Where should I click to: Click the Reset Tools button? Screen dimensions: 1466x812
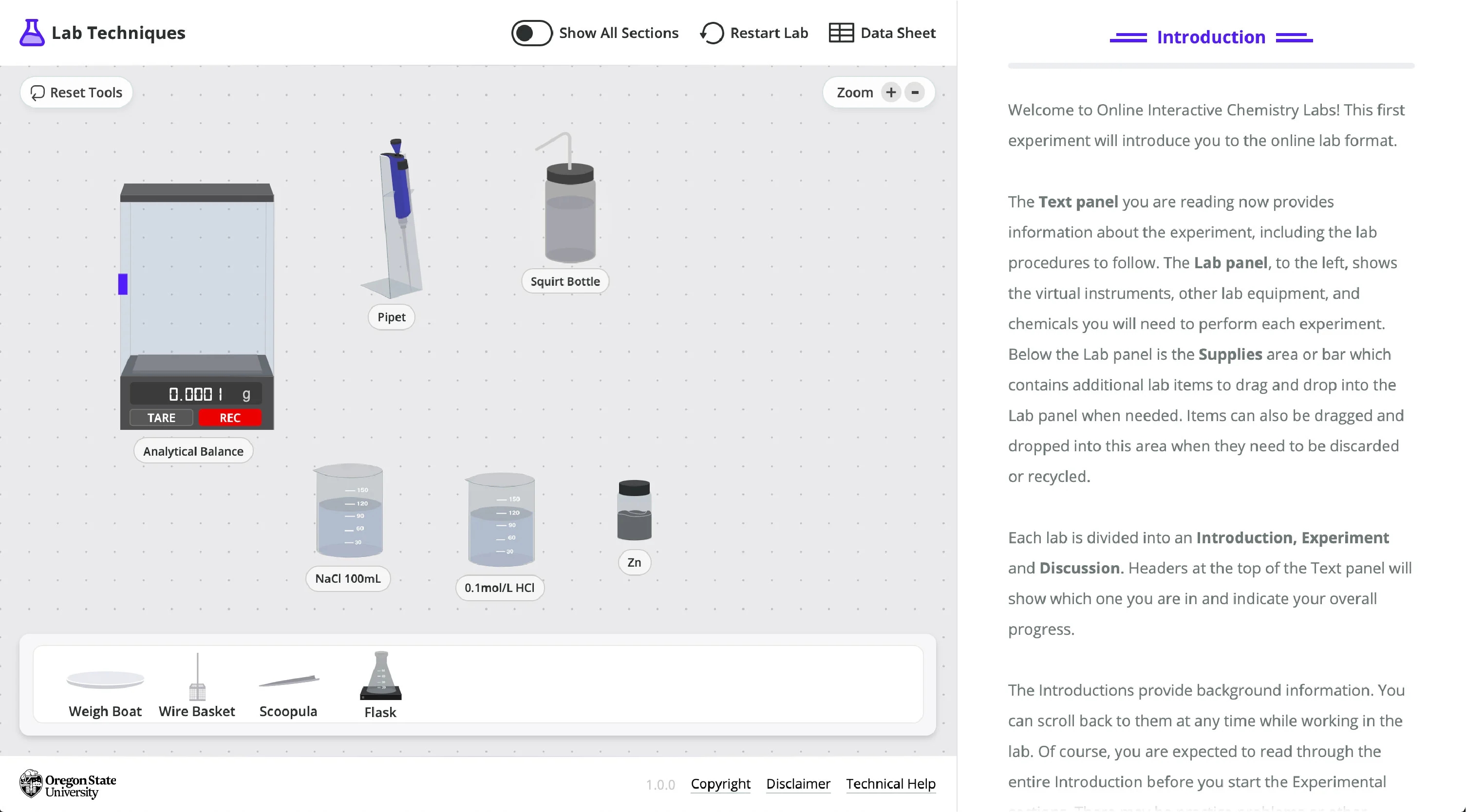pos(76,92)
